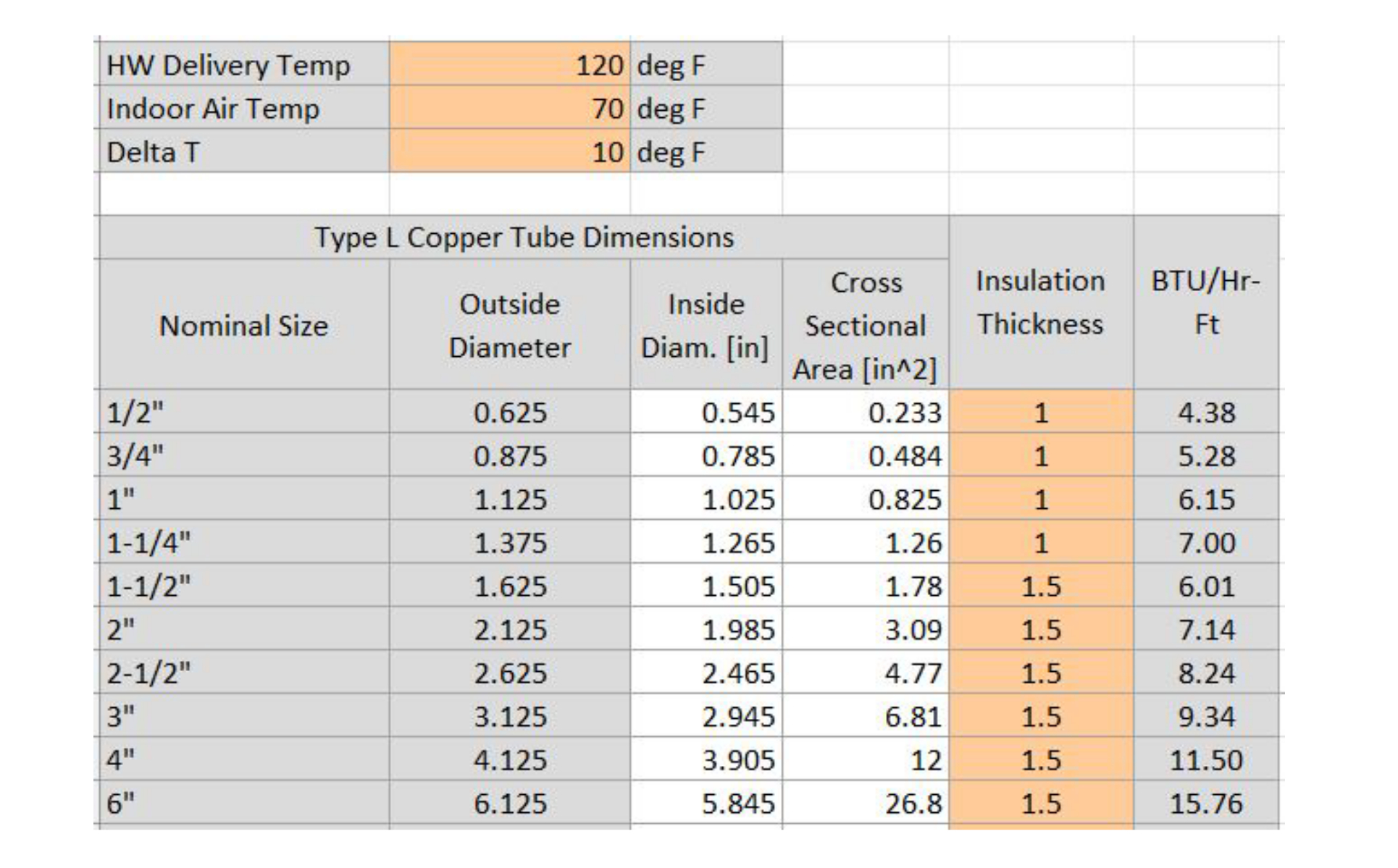Select the Indoor Air Temp value 70
The width and height of the screenshot is (1398, 868).
tap(509, 109)
